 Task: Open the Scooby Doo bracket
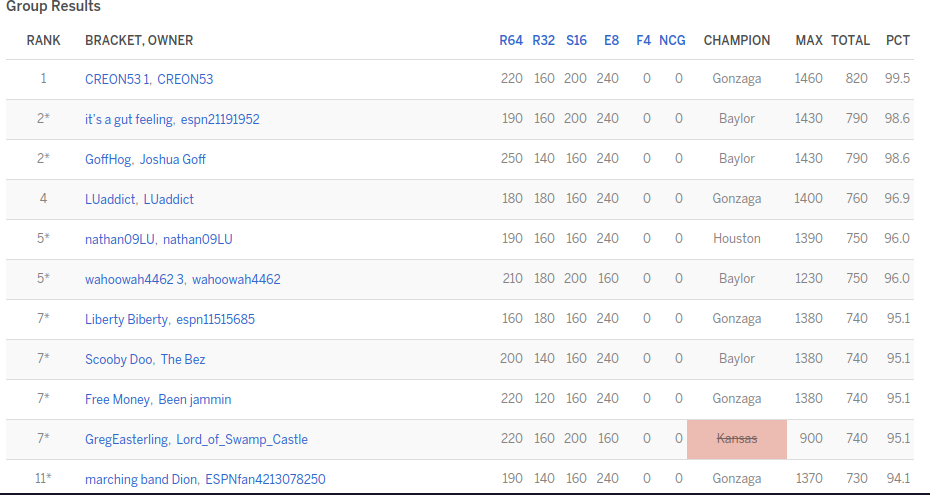(x=118, y=359)
